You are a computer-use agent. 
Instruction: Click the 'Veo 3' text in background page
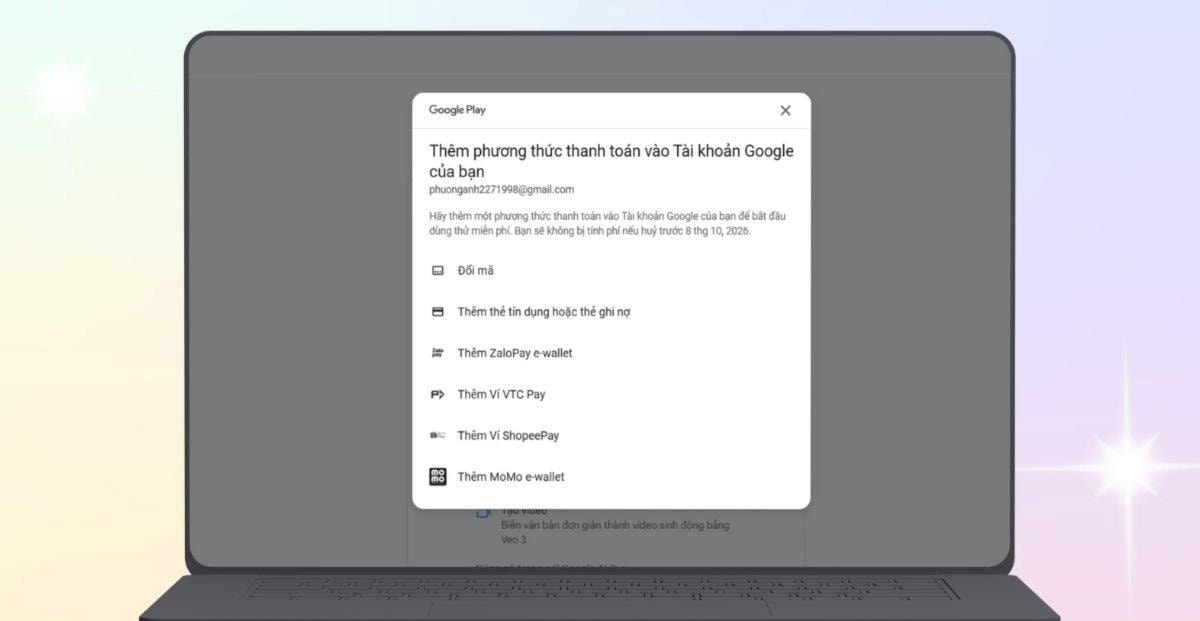pos(513,539)
